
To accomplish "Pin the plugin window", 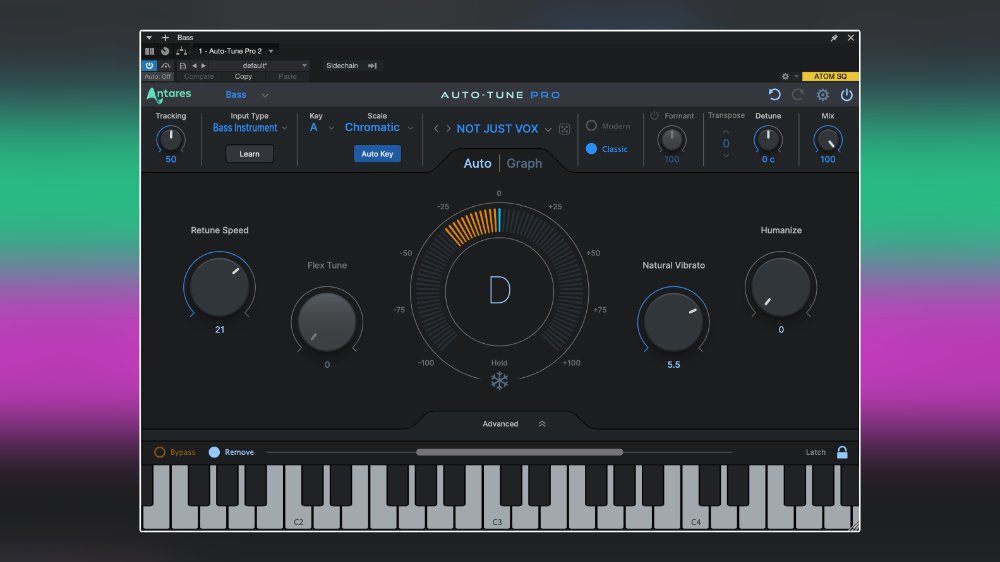I will [834, 38].
